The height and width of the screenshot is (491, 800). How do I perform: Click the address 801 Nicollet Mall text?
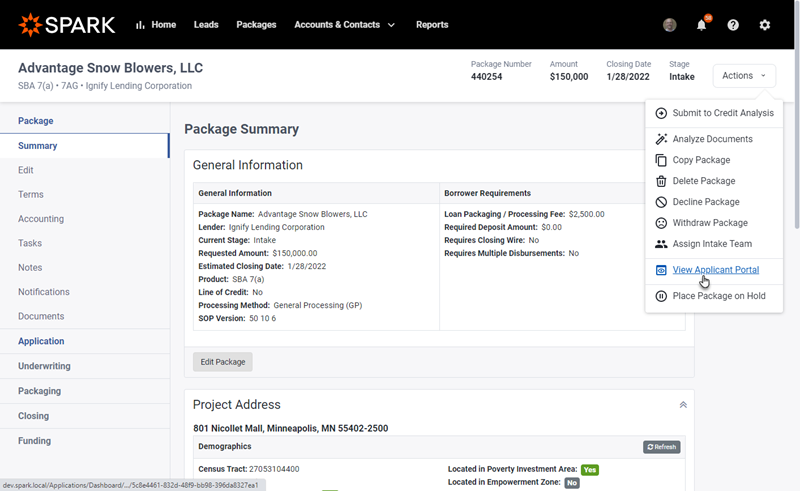click(x=290, y=428)
